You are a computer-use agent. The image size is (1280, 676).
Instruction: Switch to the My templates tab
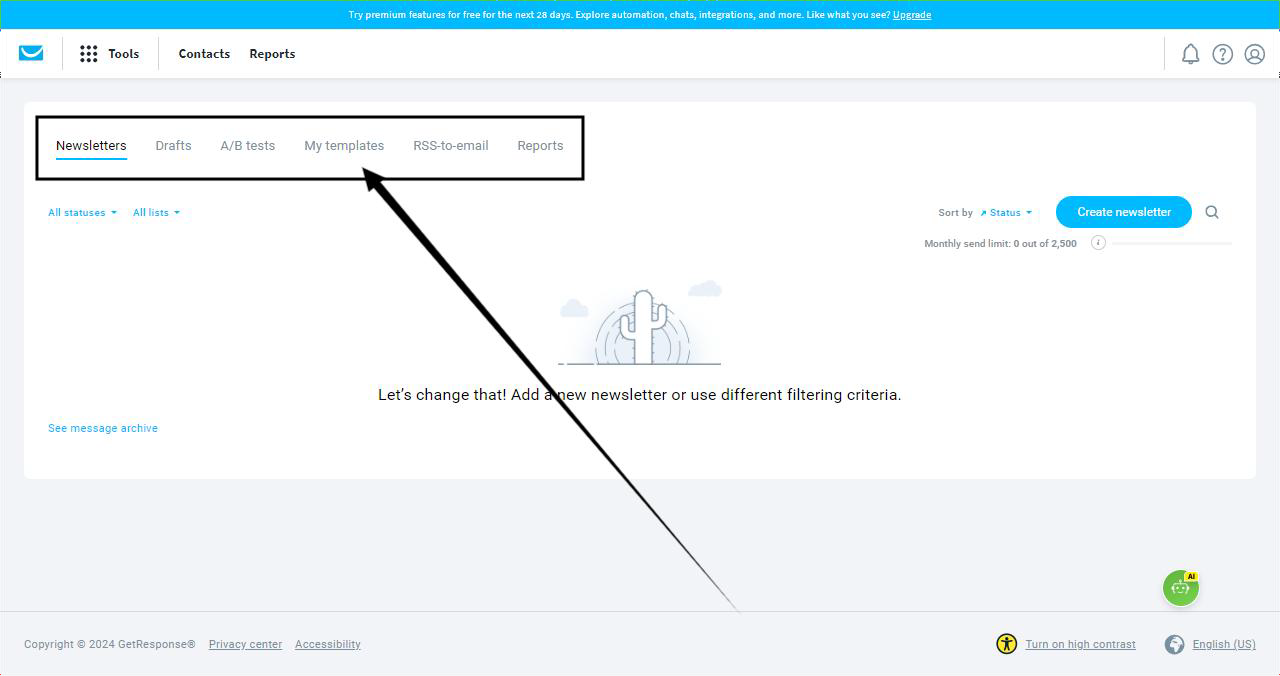click(344, 146)
